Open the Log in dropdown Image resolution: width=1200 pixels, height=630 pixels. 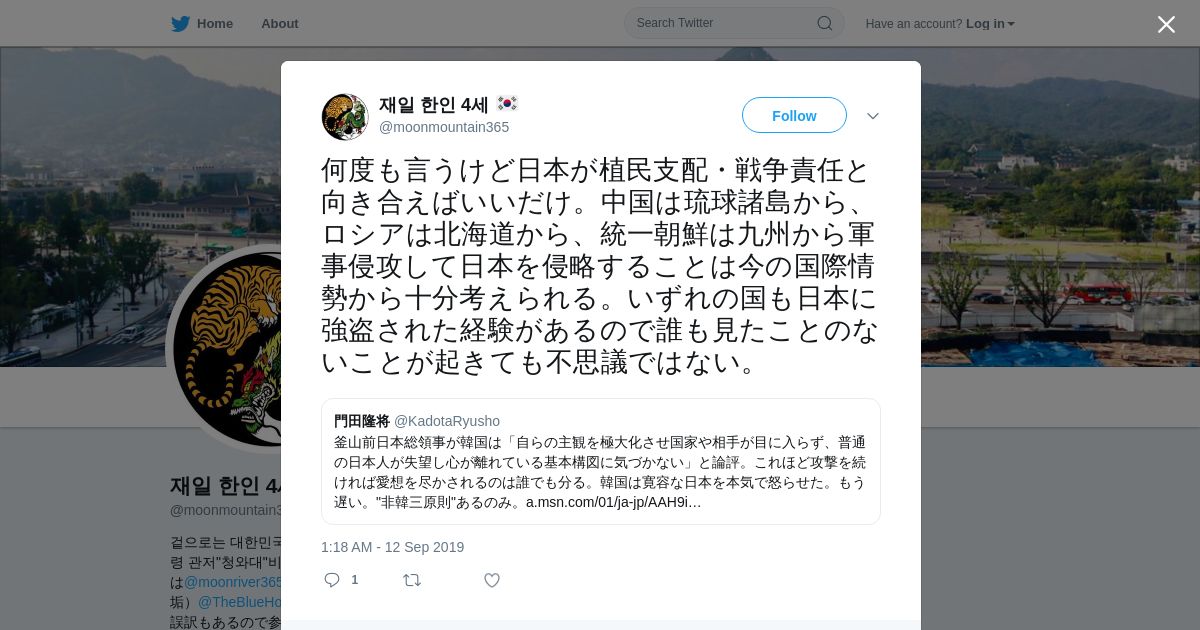coord(990,24)
